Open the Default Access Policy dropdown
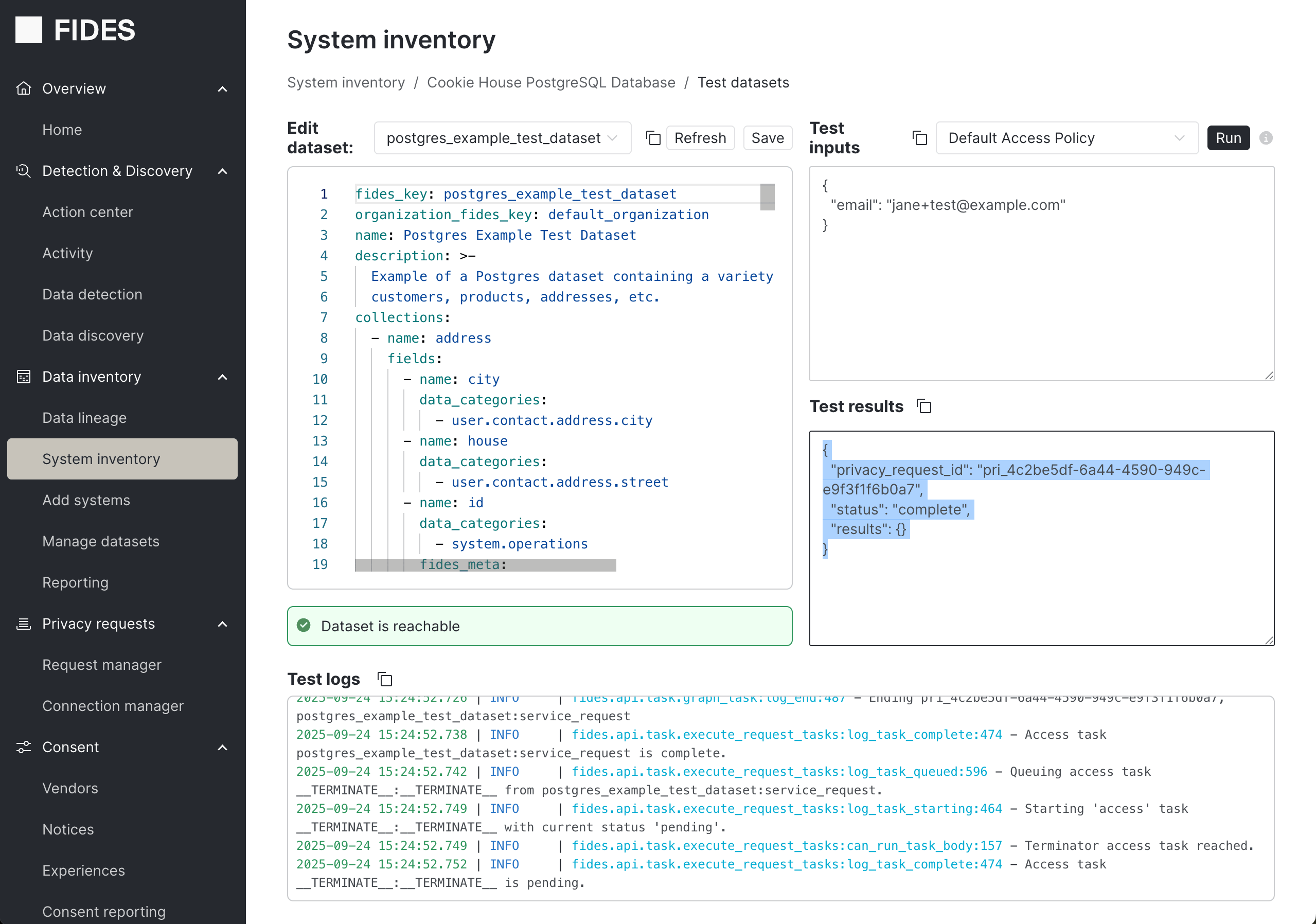This screenshot has width=1316, height=924. (x=1066, y=138)
